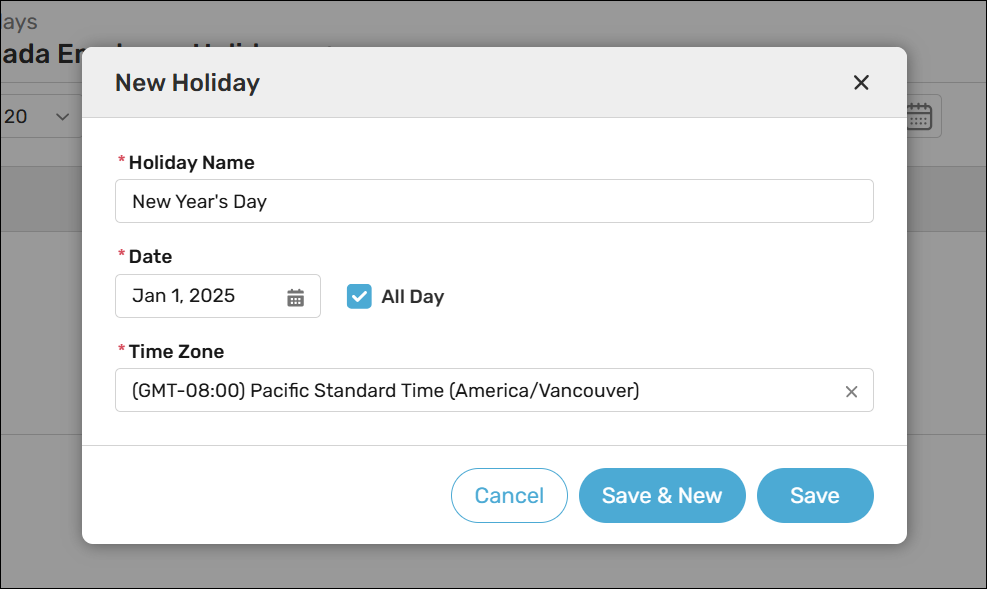
Task: Click the partially hidden page heading
Action: pyautogui.click(x=40, y=54)
